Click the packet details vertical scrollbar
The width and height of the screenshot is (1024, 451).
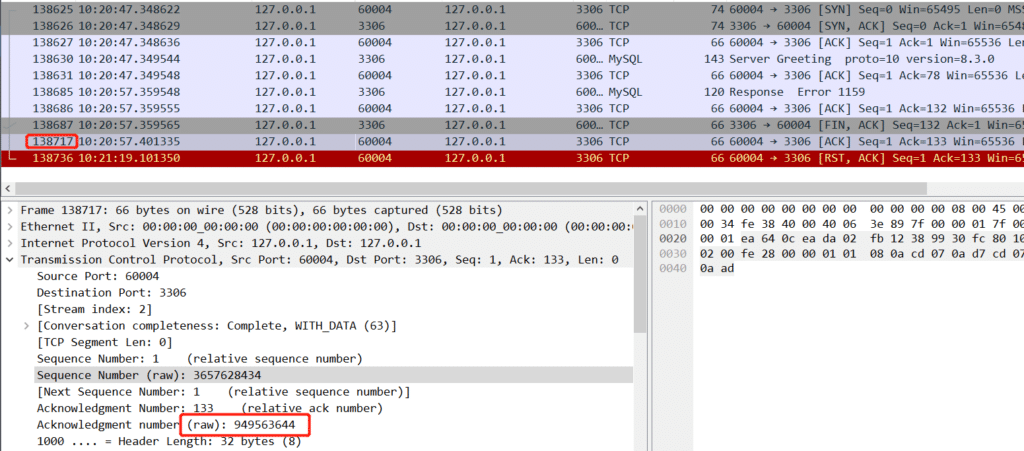[640, 300]
